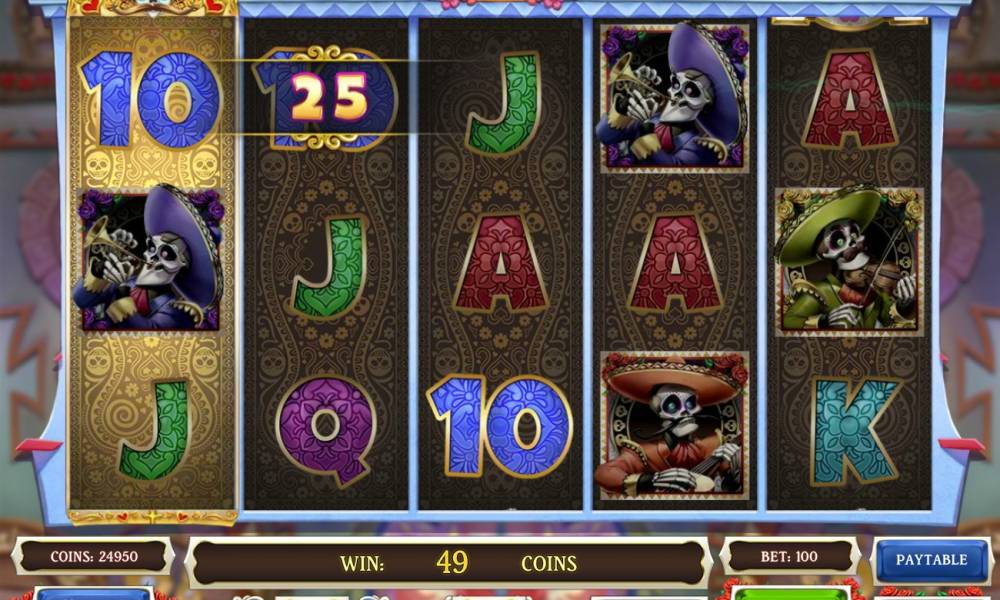Select the red A in the fourth reel's middle row
Image resolution: width=1000 pixels, height=600 pixels.
(x=675, y=263)
